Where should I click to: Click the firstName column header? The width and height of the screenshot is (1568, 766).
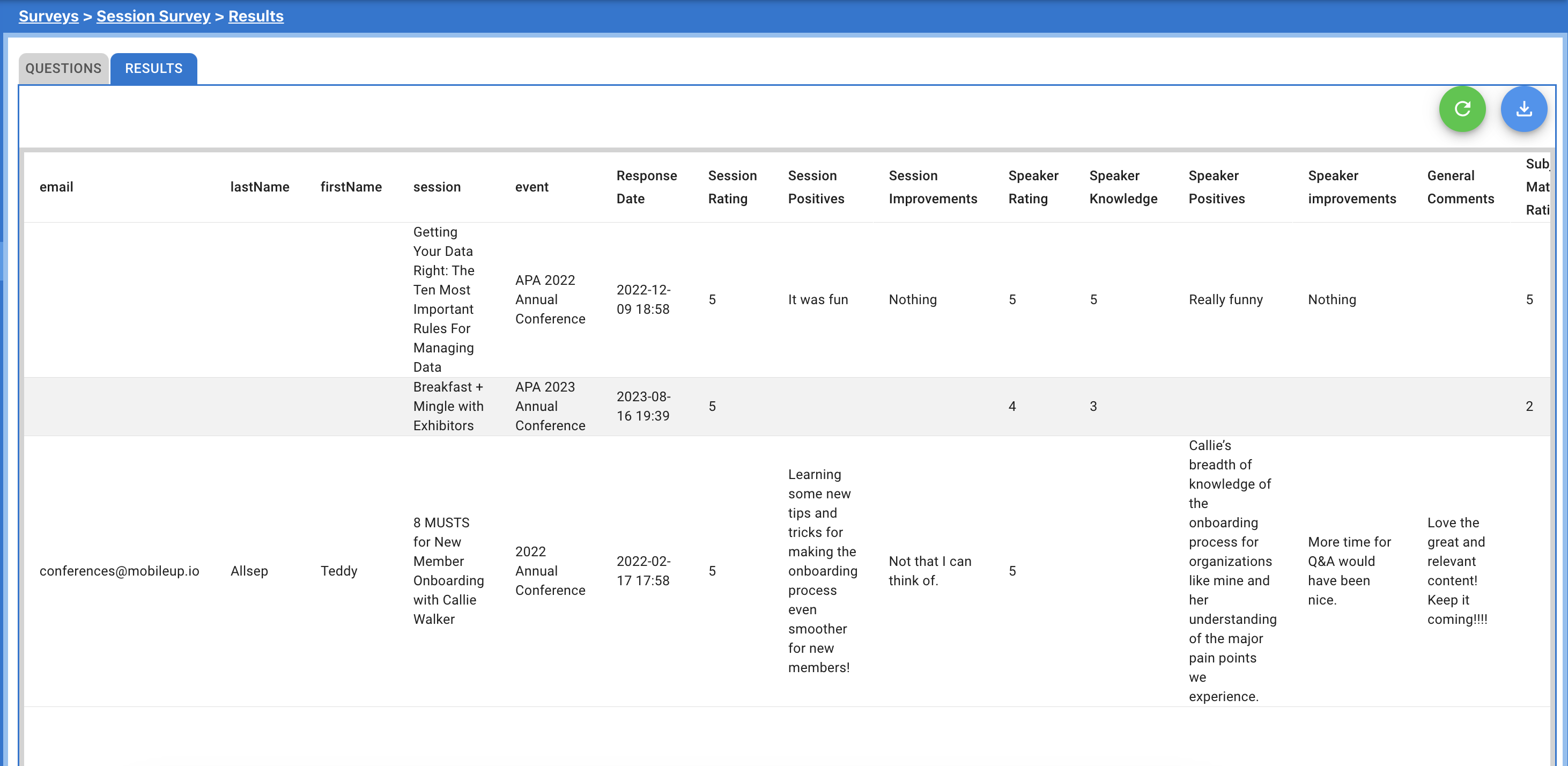pos(351,187)
